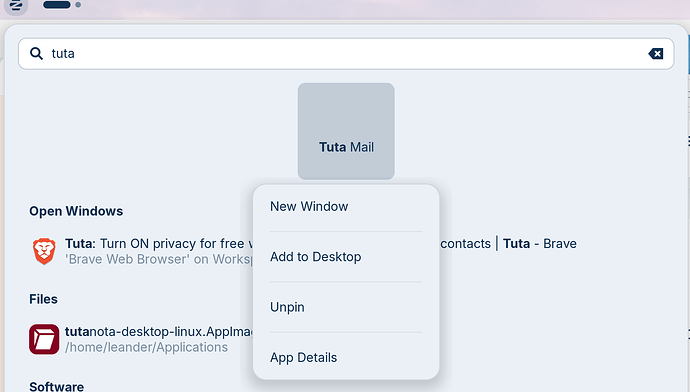Open tutanota-desktop-linux.AppImage file result

[x=141, y=339]
